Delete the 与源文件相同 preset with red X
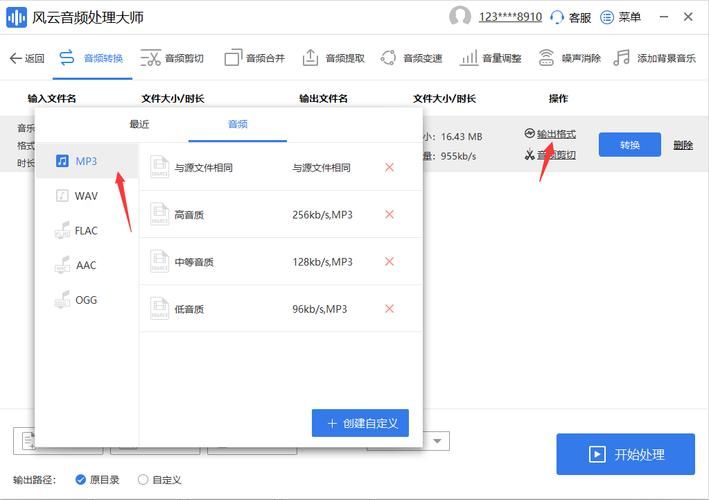Screen dimensions: 709x500 (x=389, y=167)
